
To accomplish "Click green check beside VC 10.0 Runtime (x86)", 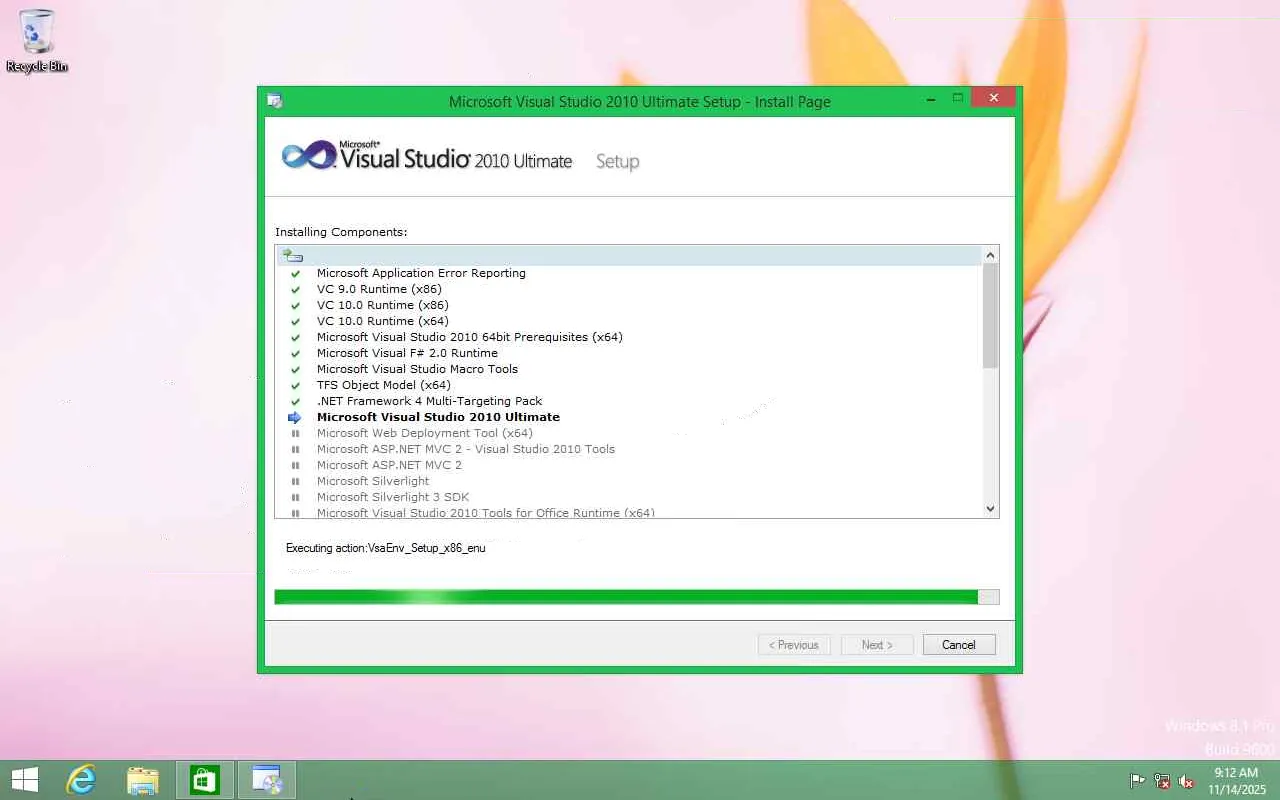I will pos(295,305).
